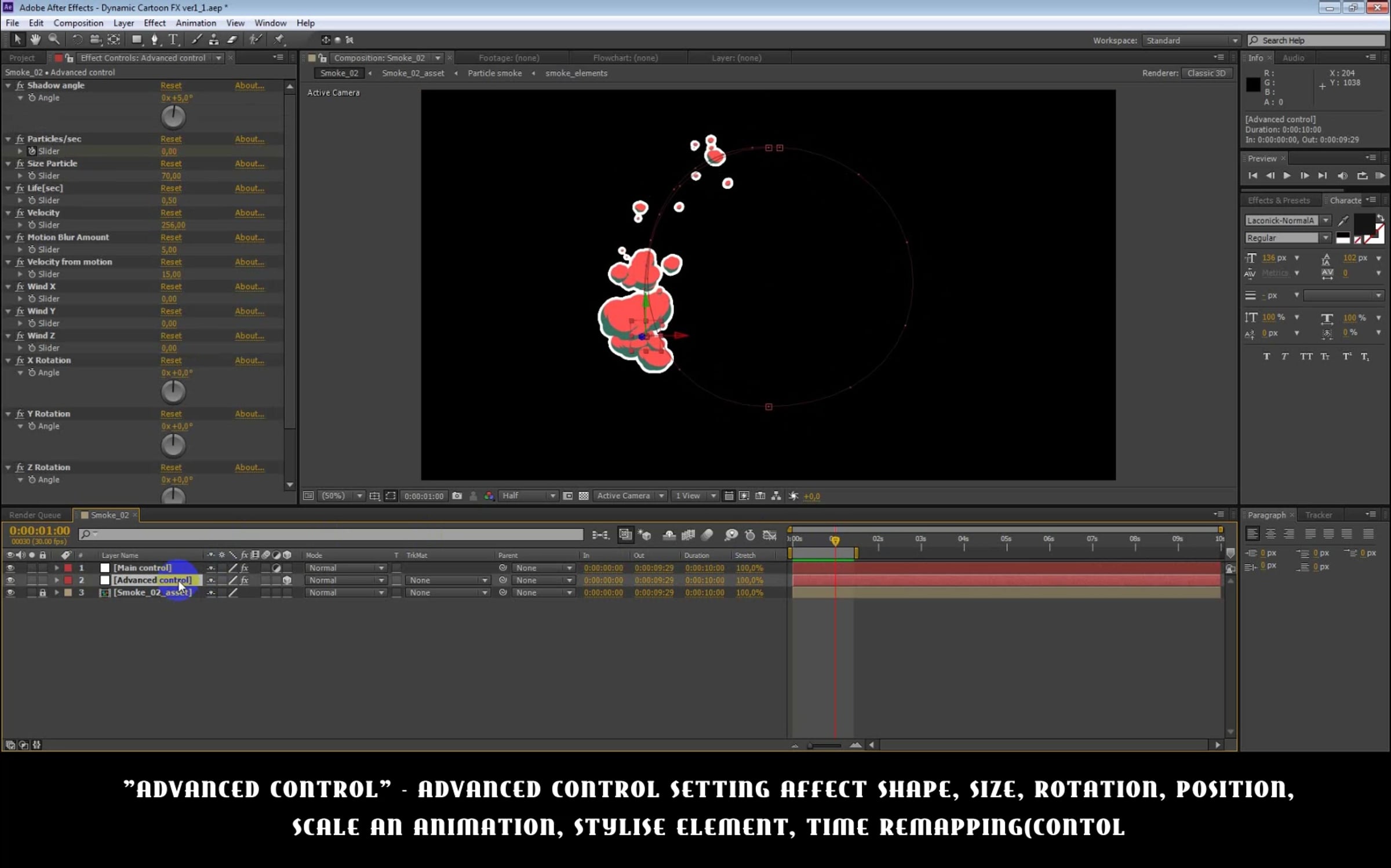Pick the Puppet Pin tool
1391x868 pixels.
[279, 39]
